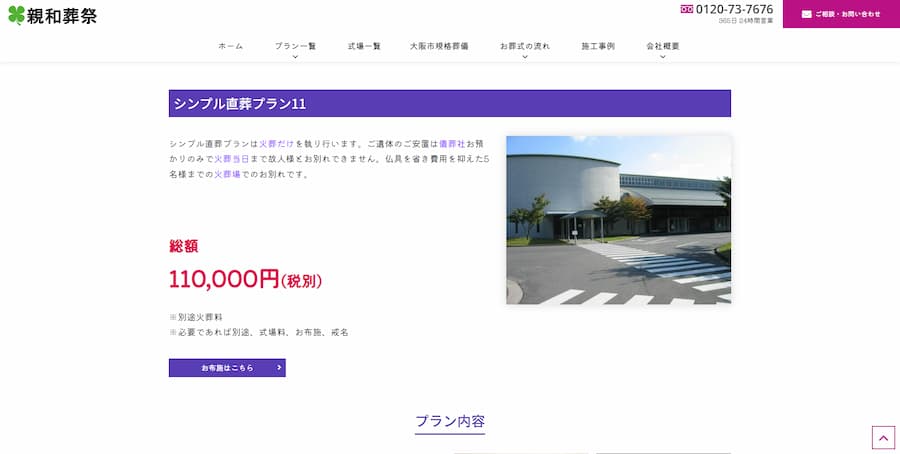Follow the 儀葬社 link
900x454 pixels.
(452, 143)
